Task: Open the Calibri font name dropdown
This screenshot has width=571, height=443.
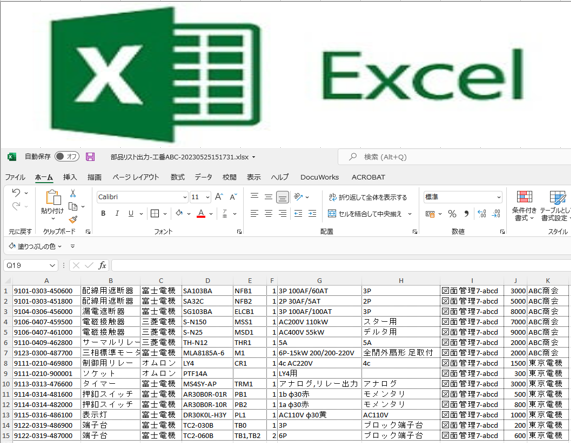Action: click(185, 197)
